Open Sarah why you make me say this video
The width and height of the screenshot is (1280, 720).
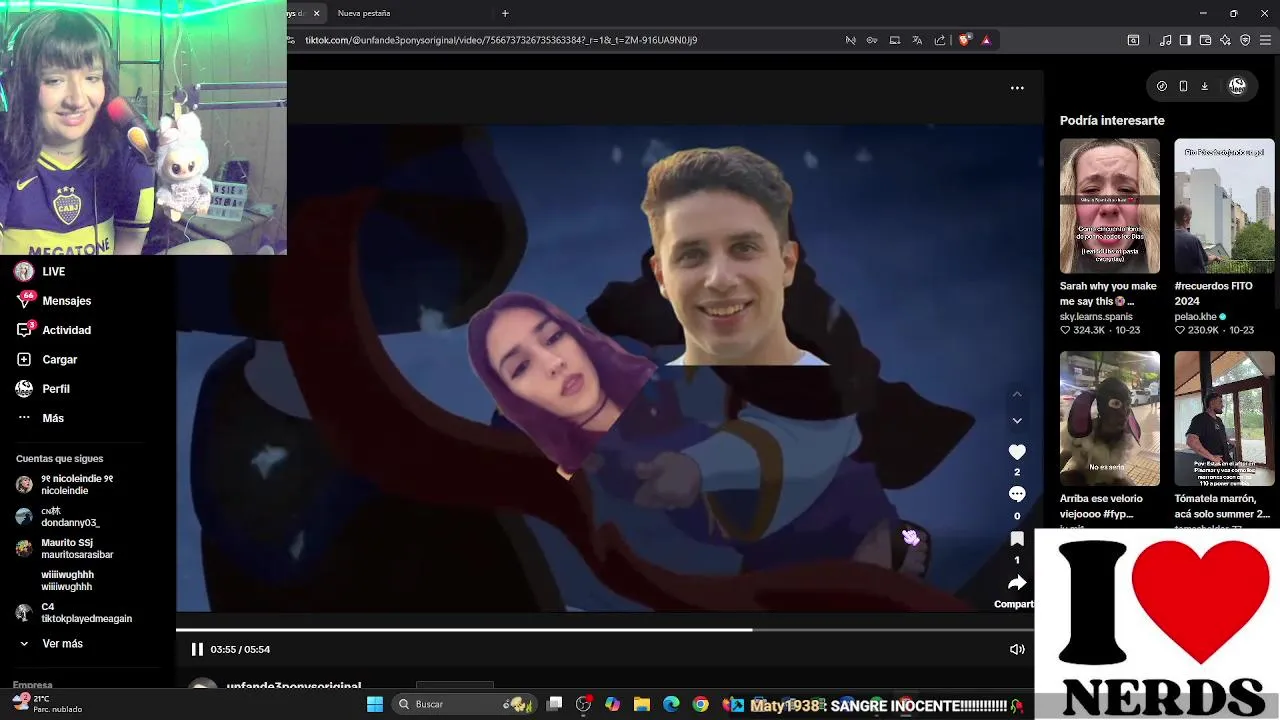pos(1110,206)
